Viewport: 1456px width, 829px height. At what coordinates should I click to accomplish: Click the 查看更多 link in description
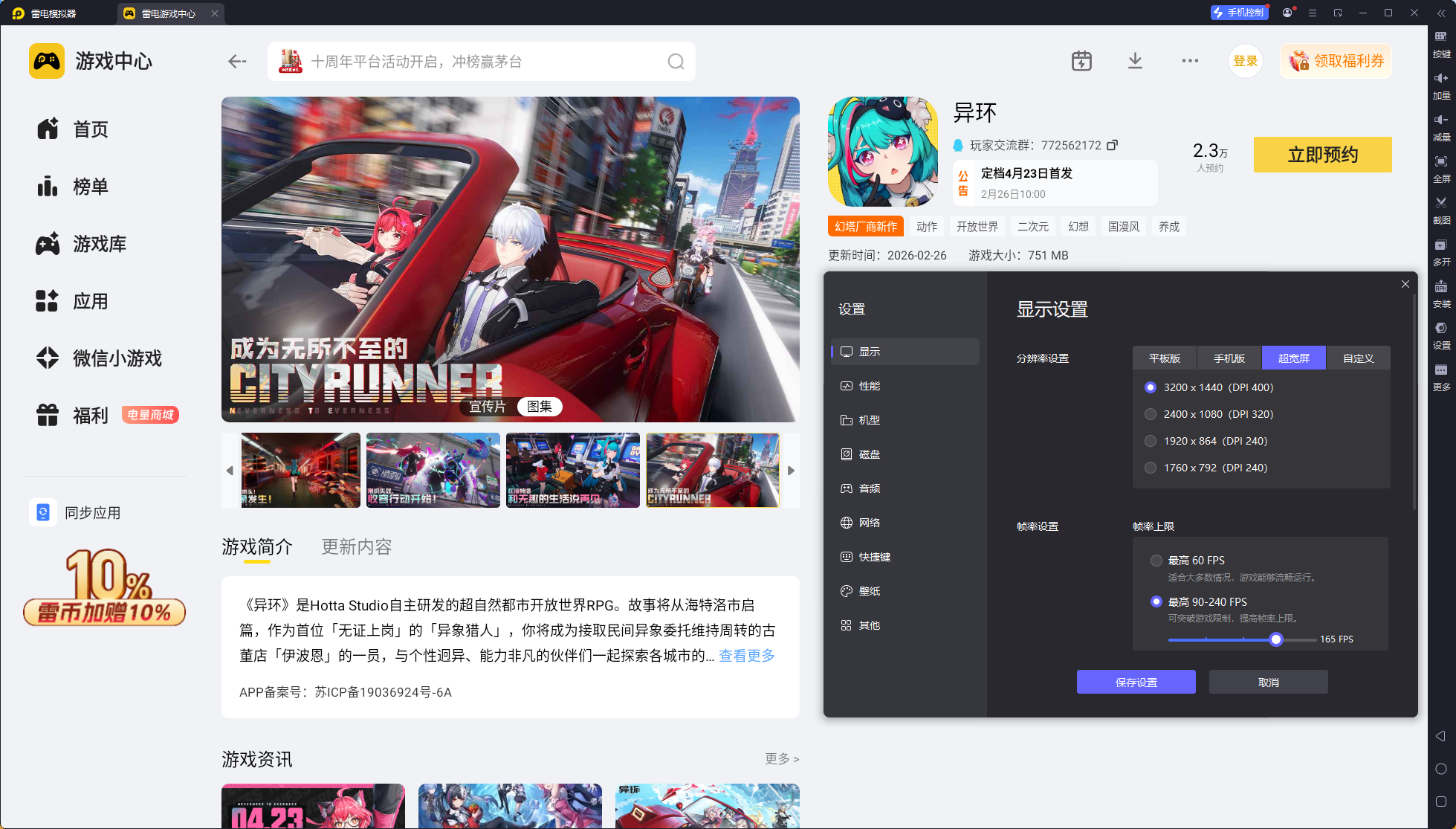746,655
